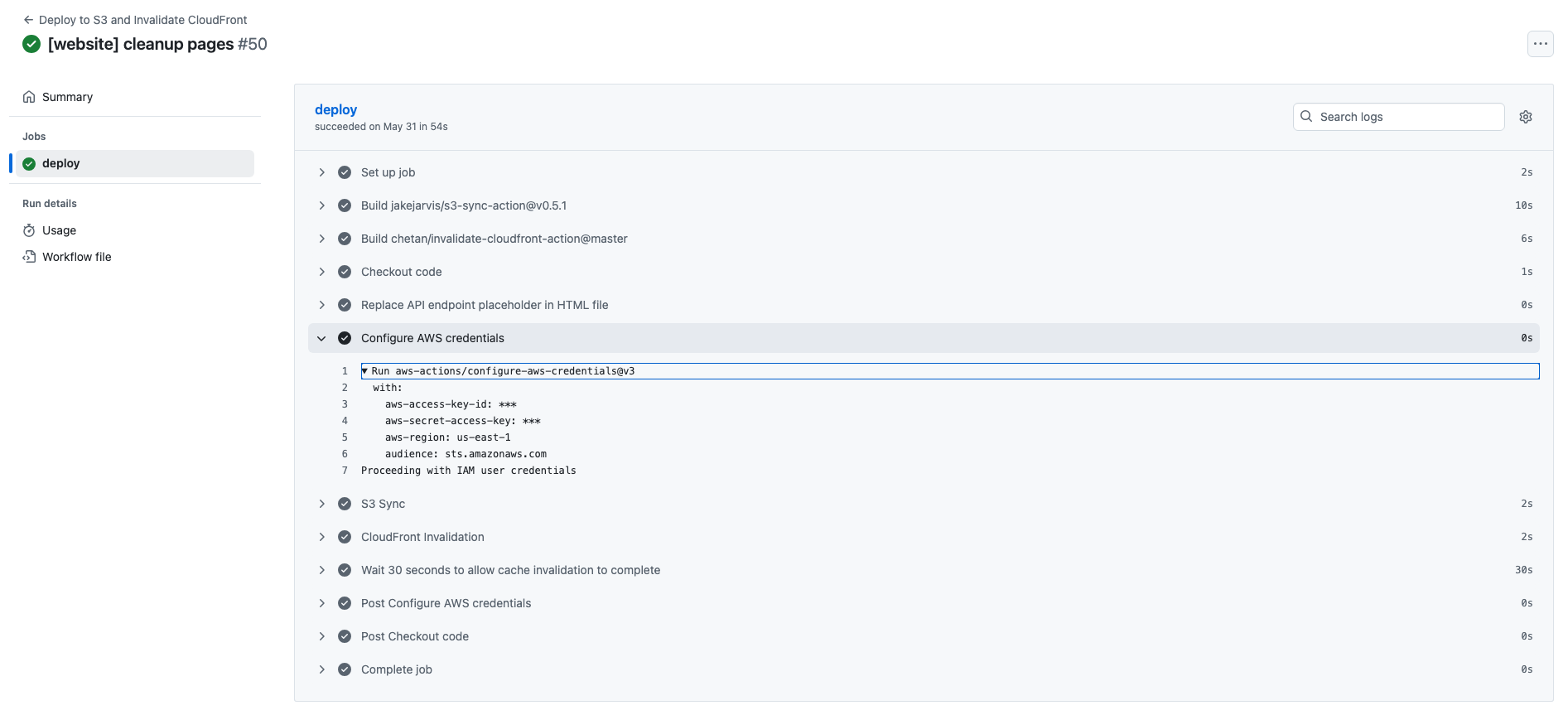This screenshot has width=1568, height=715.
Task: Click the run success check icon next to title
Action: click(x=31, y=44)
